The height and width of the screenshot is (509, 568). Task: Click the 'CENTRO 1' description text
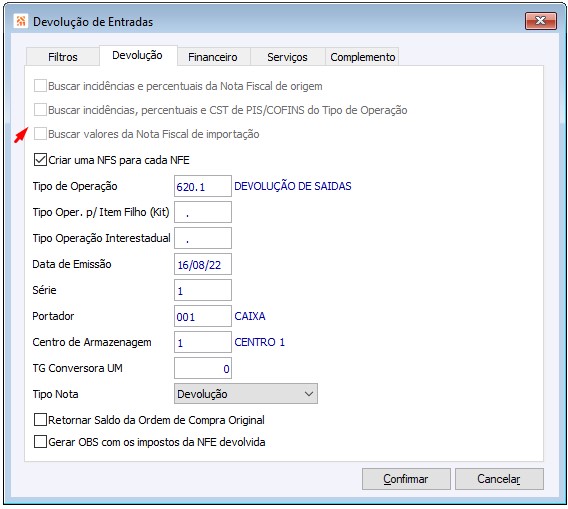pos(260,342)
